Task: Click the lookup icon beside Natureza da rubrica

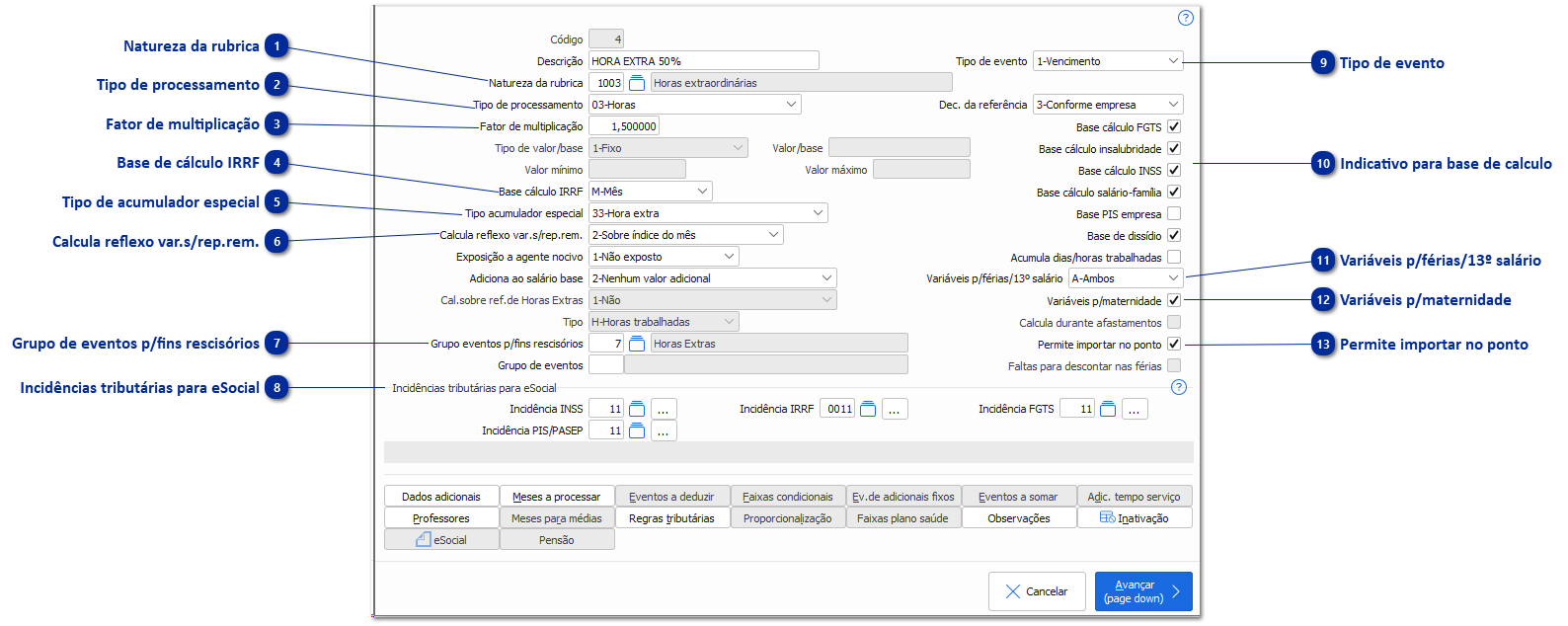Action: click(x=637, y=83)
